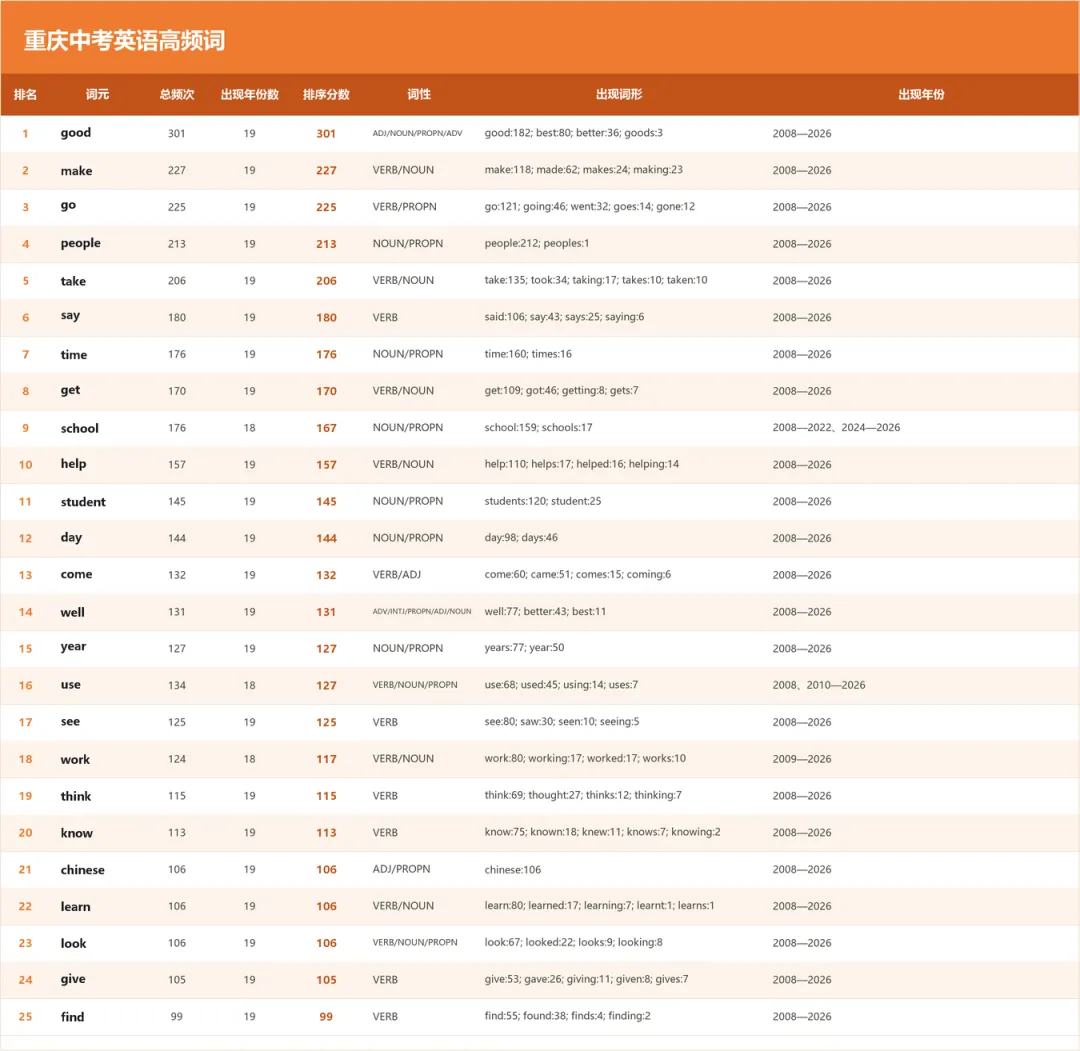Click the word "year"
This screenshot has width=1080, height=1051.
pyautogui.click(x=74, y=647)
